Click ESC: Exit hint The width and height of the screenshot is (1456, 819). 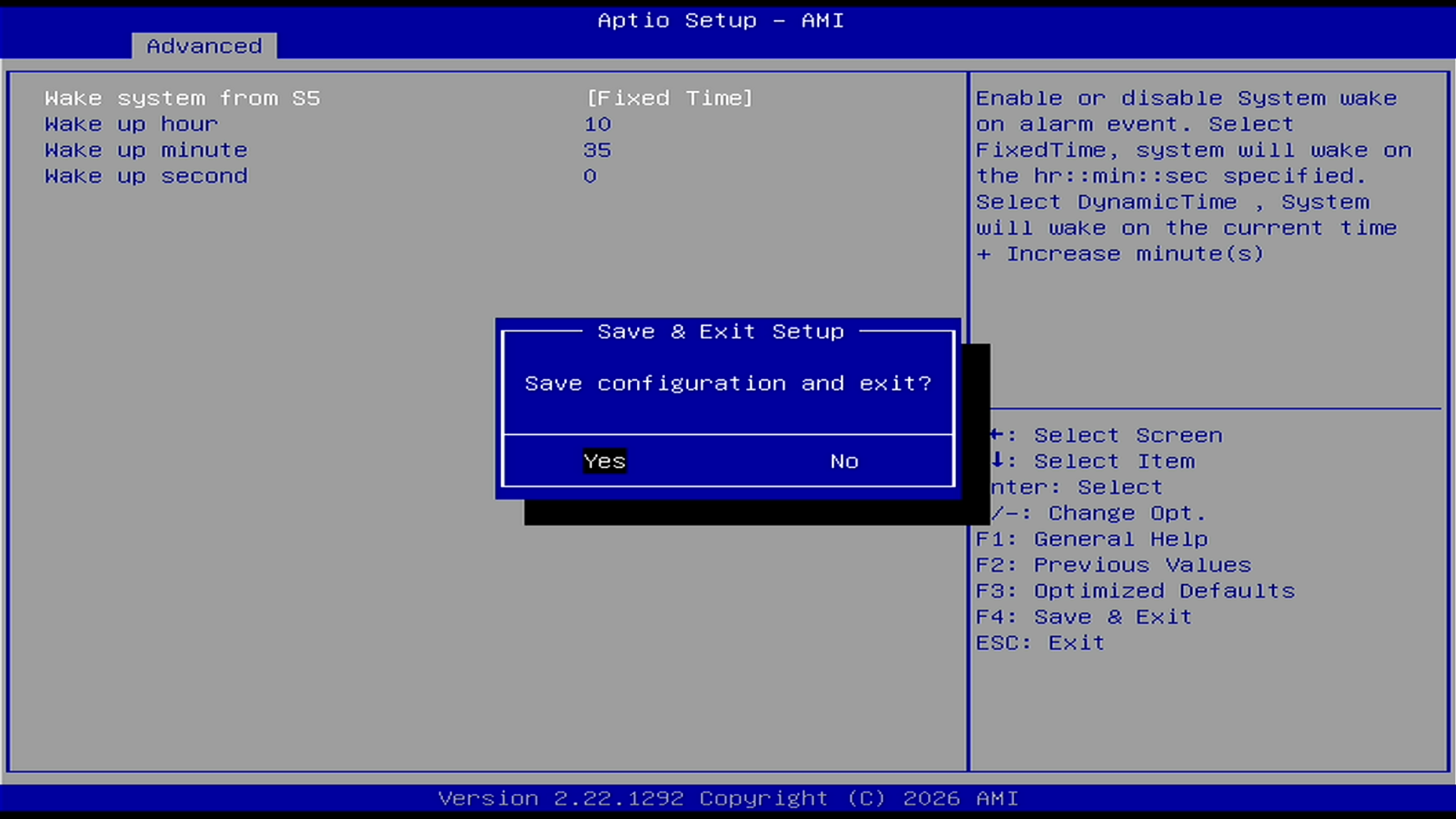(1040, 643)
